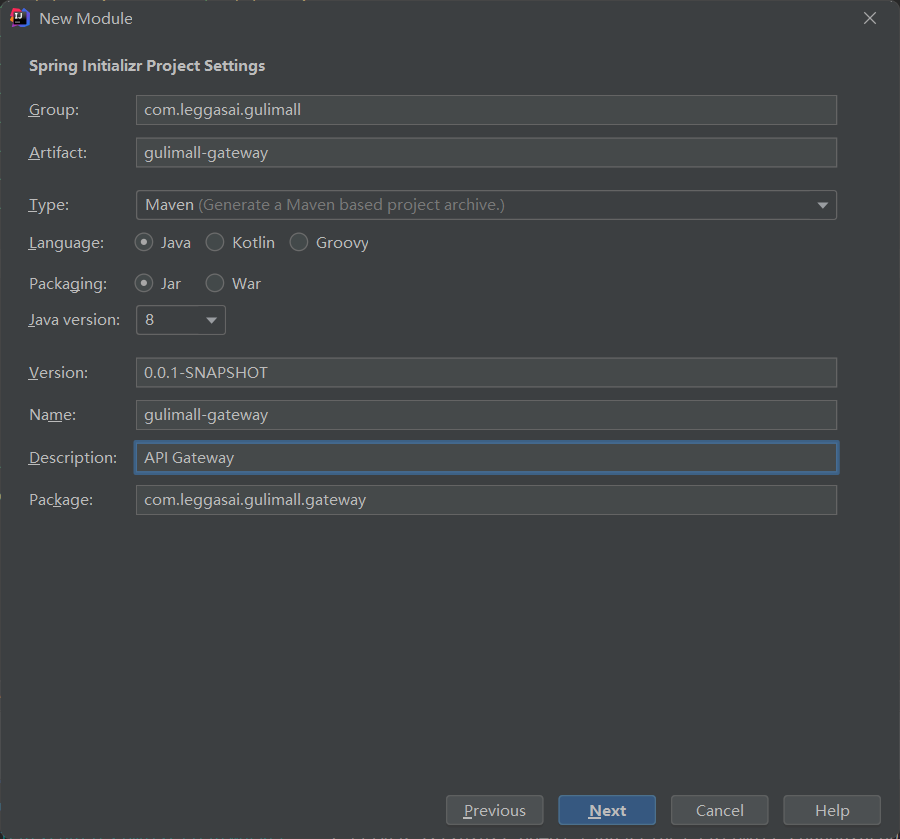Close the New Module dialog

(x=869, y=18)
